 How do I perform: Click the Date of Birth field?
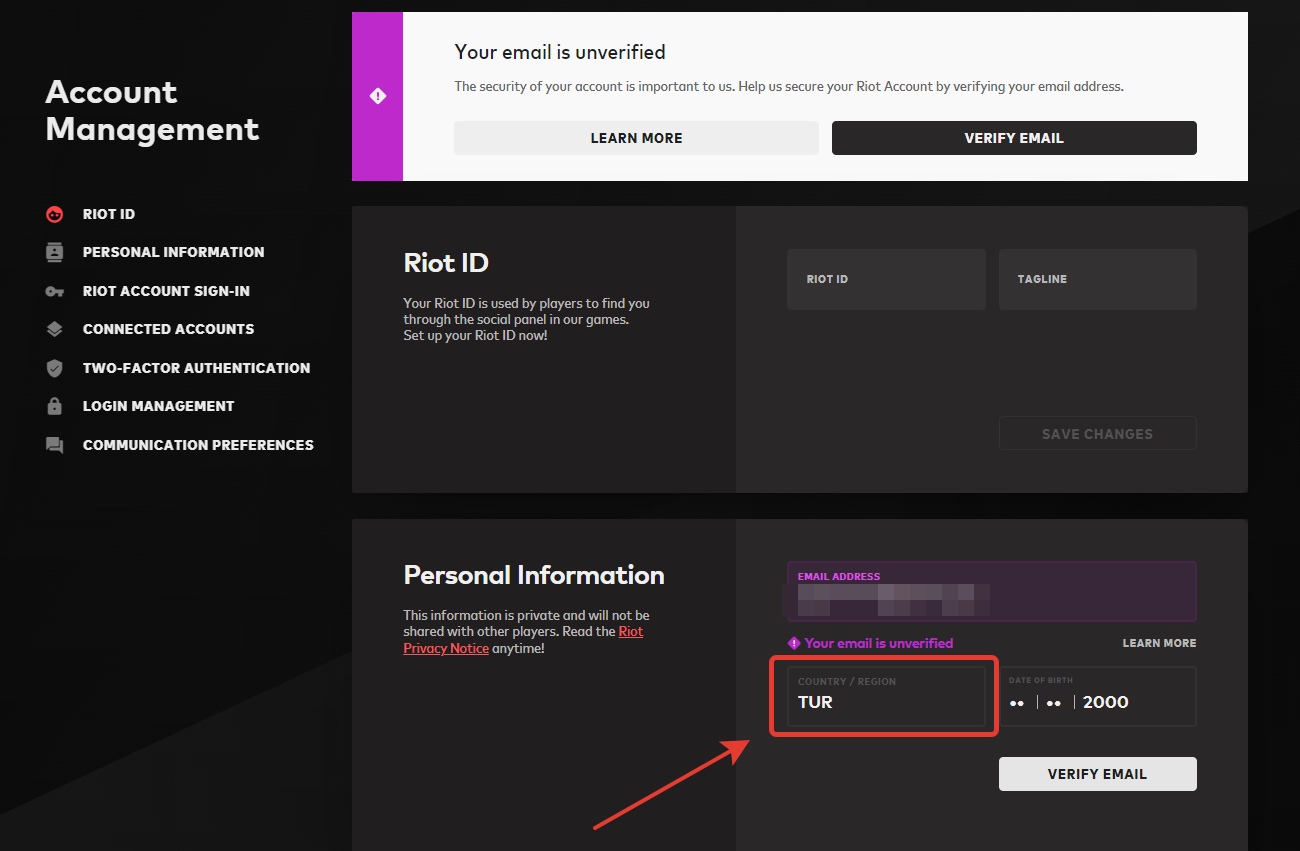[1098, 696]
